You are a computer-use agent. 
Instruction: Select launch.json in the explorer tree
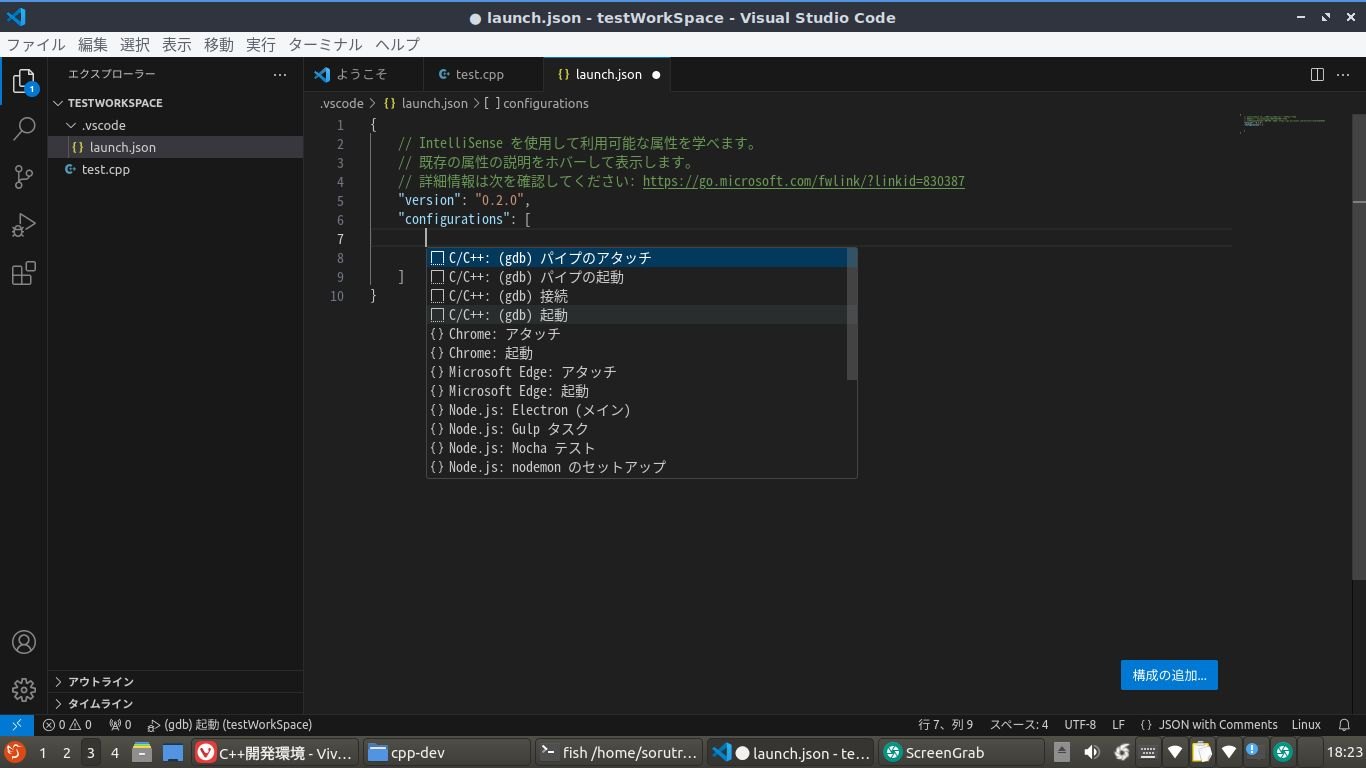(175, 147)
